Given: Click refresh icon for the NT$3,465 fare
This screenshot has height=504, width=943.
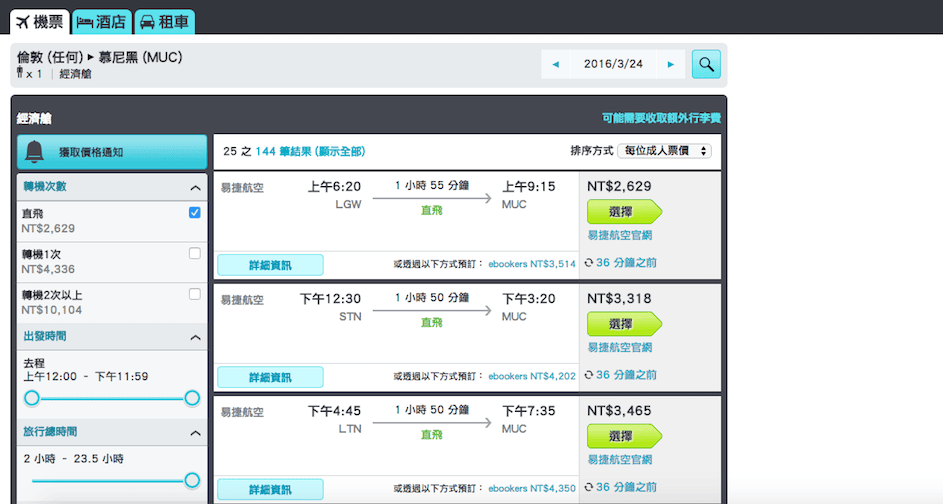Looking at the screenshot, I should [x=589, y=487].
